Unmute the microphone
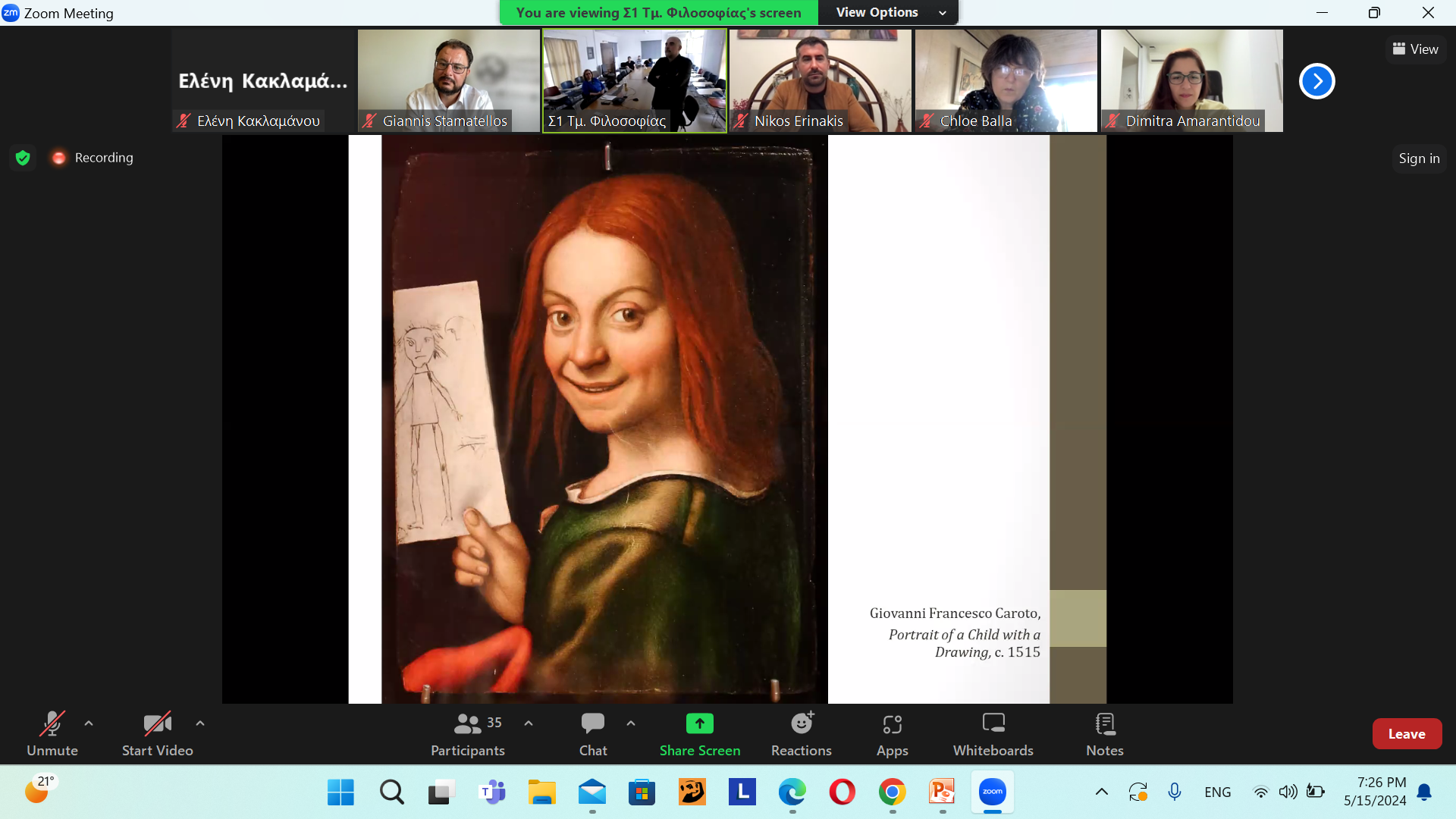 click(x=52, y=733)
